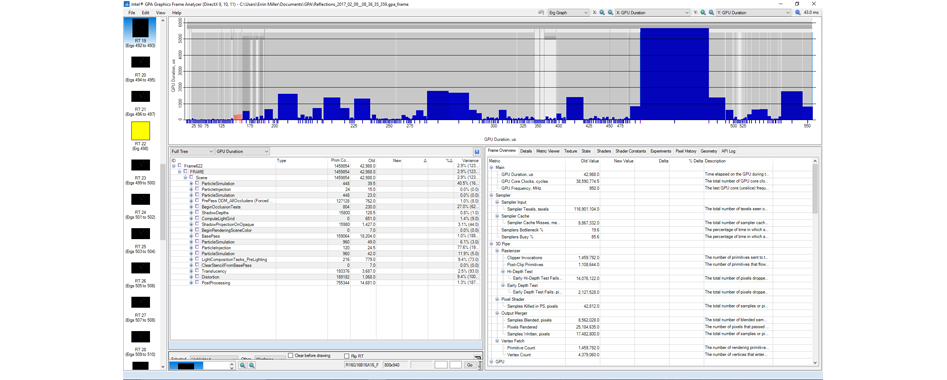Toggle checkbox for Distortion row
The width and height of the screenshot is (947, 380).
pos(197,277)
